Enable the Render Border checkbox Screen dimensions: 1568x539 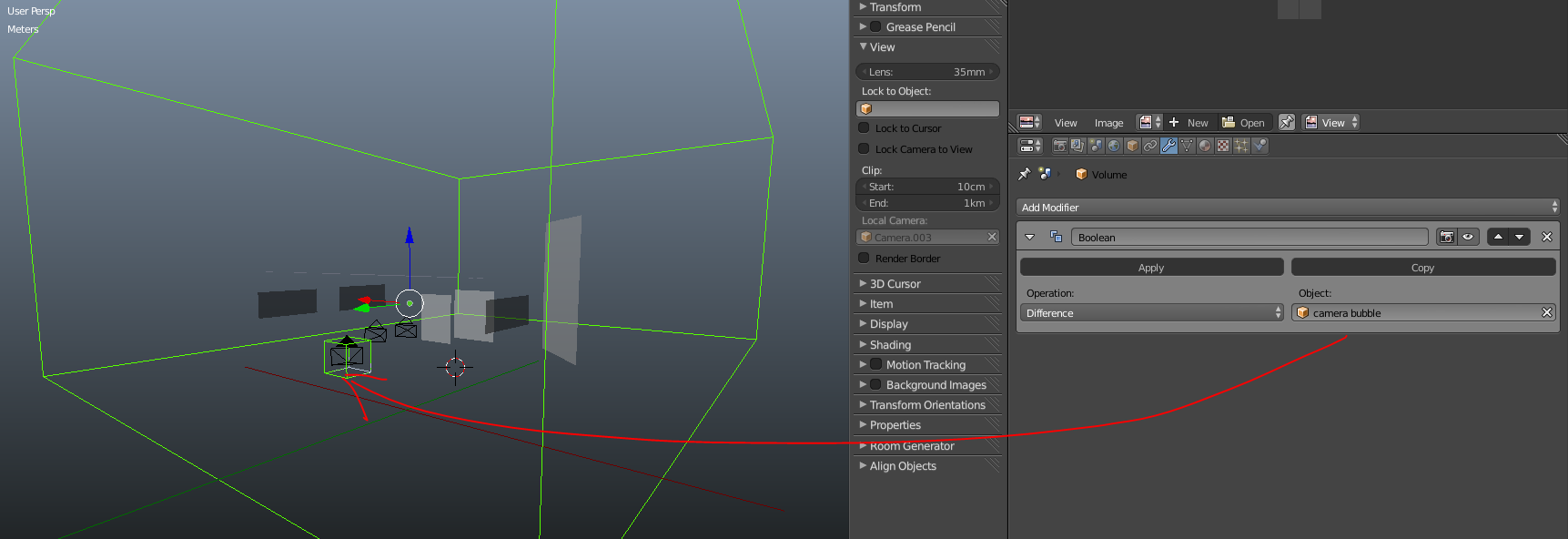pos(865,258)
